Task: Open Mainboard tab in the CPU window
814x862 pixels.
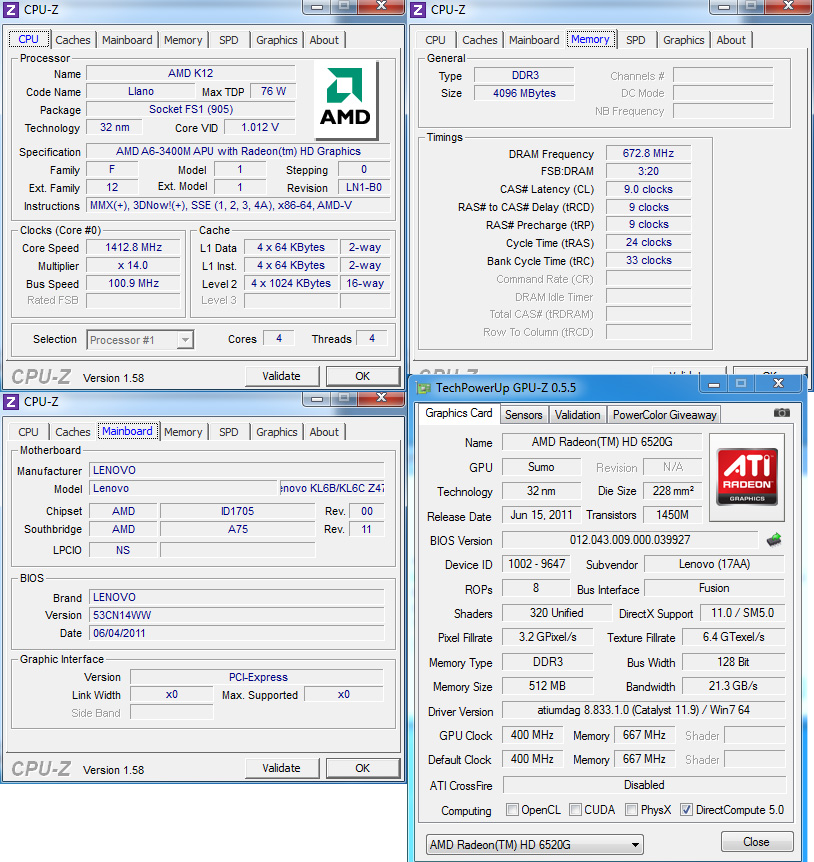Action: 127,40
